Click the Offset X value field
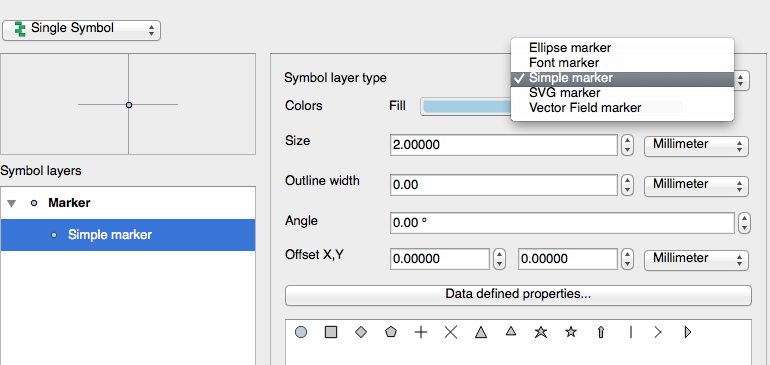Image resolution: width=770 pixels, height=365 pixels. pos(440,259)
